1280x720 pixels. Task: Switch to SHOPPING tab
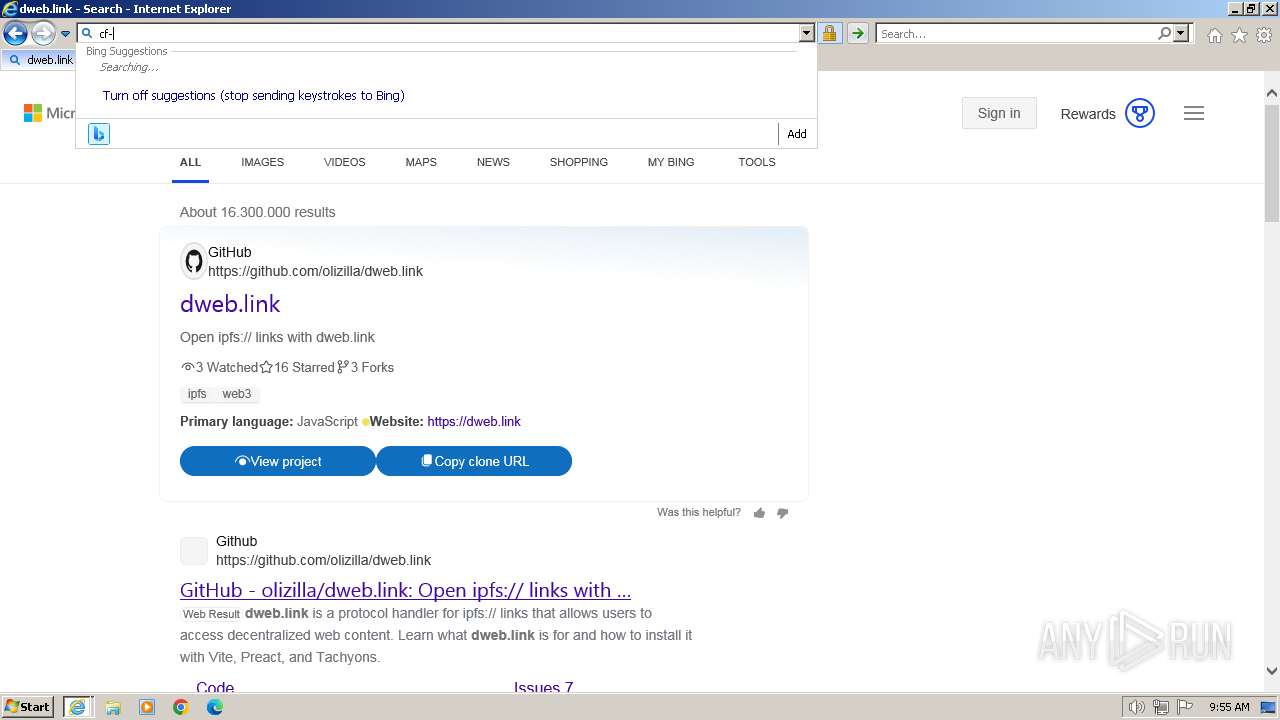tap(578, 162)
